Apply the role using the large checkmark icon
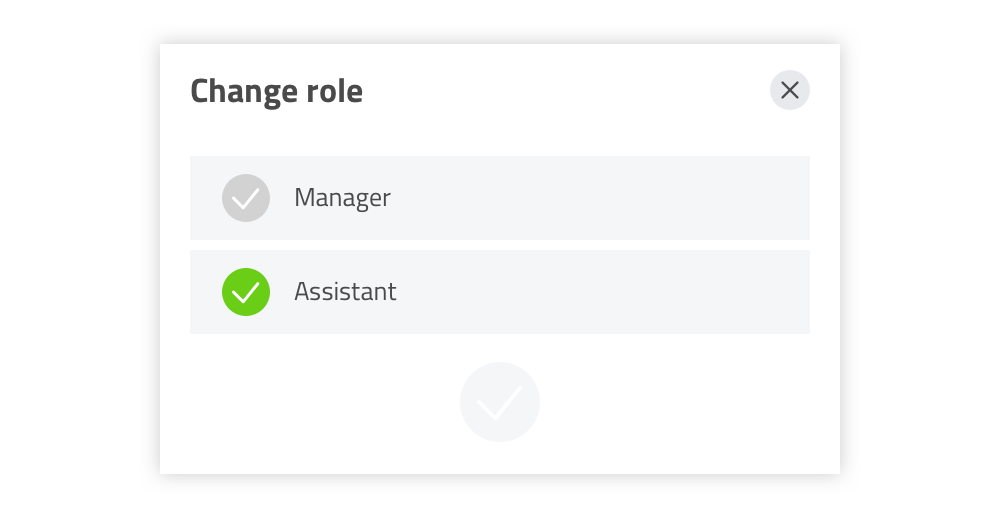Viewport: 1000px width, 520px height. pos(500,402)
